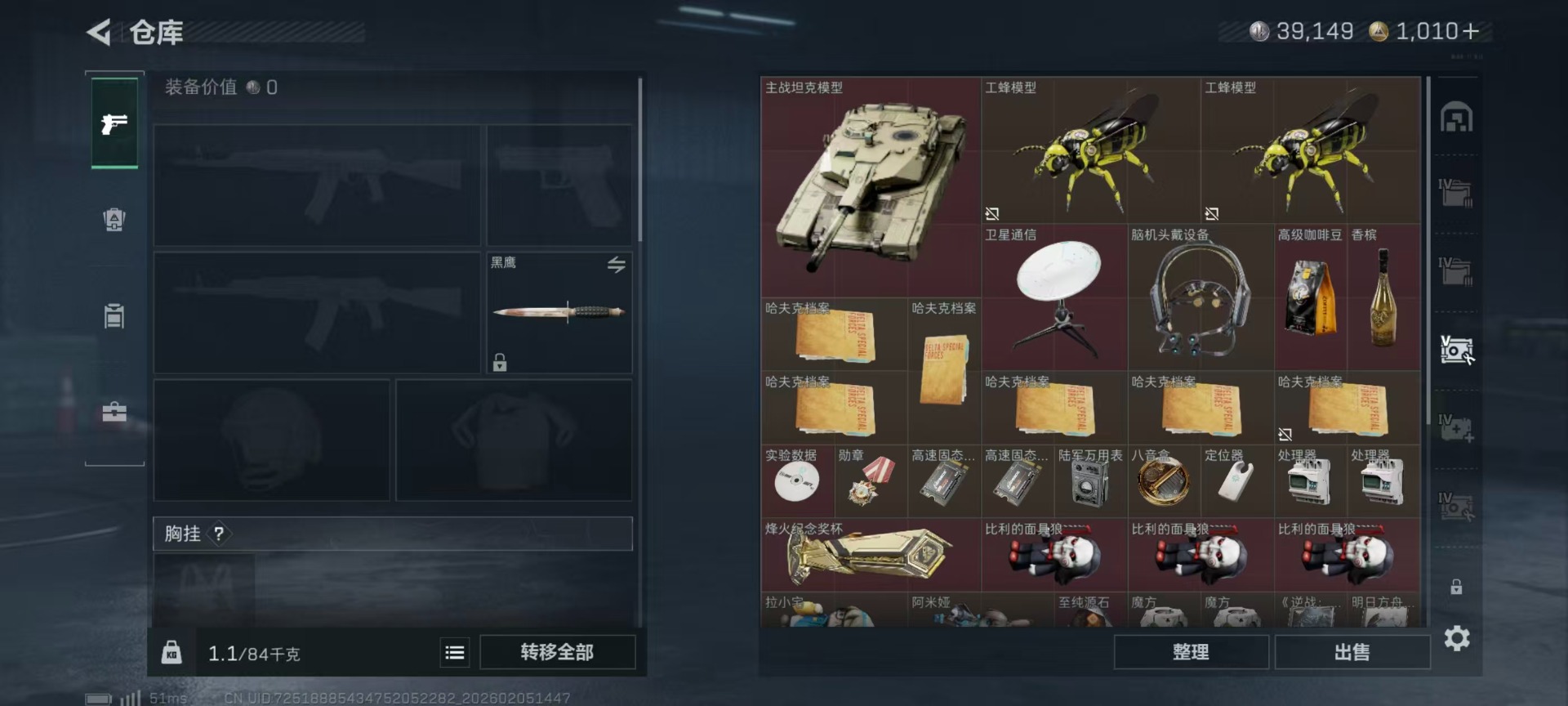Toggle the list view button beside 转移全部

coord(455,652)
